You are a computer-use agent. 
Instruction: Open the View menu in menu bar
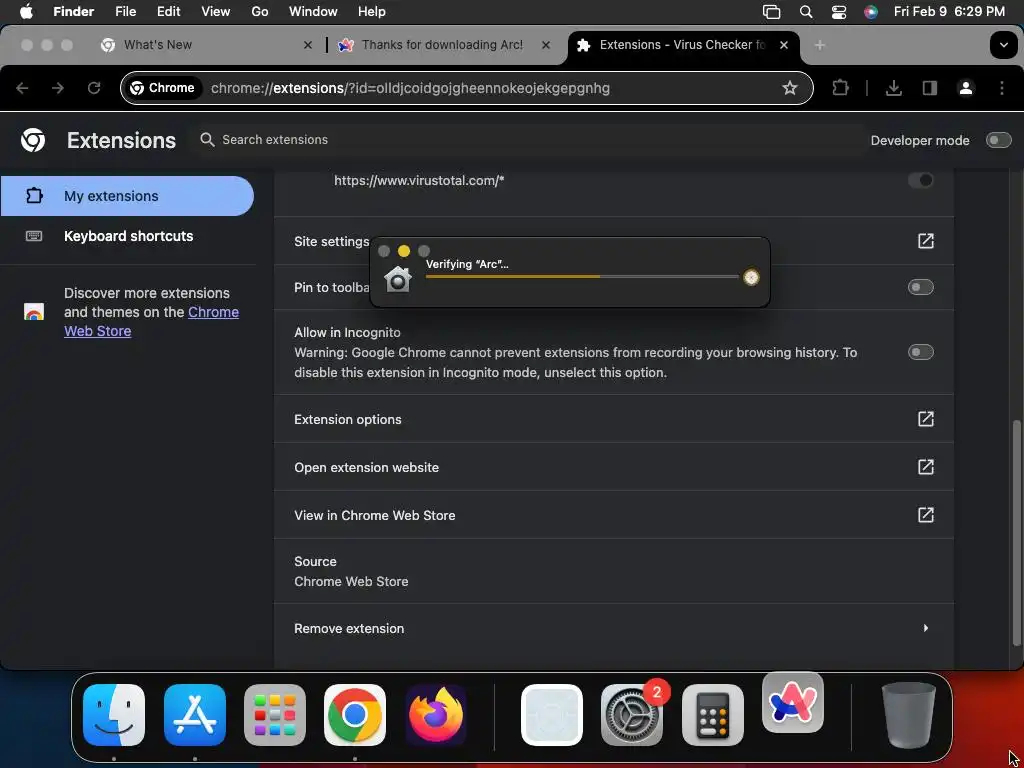point(216,12)
